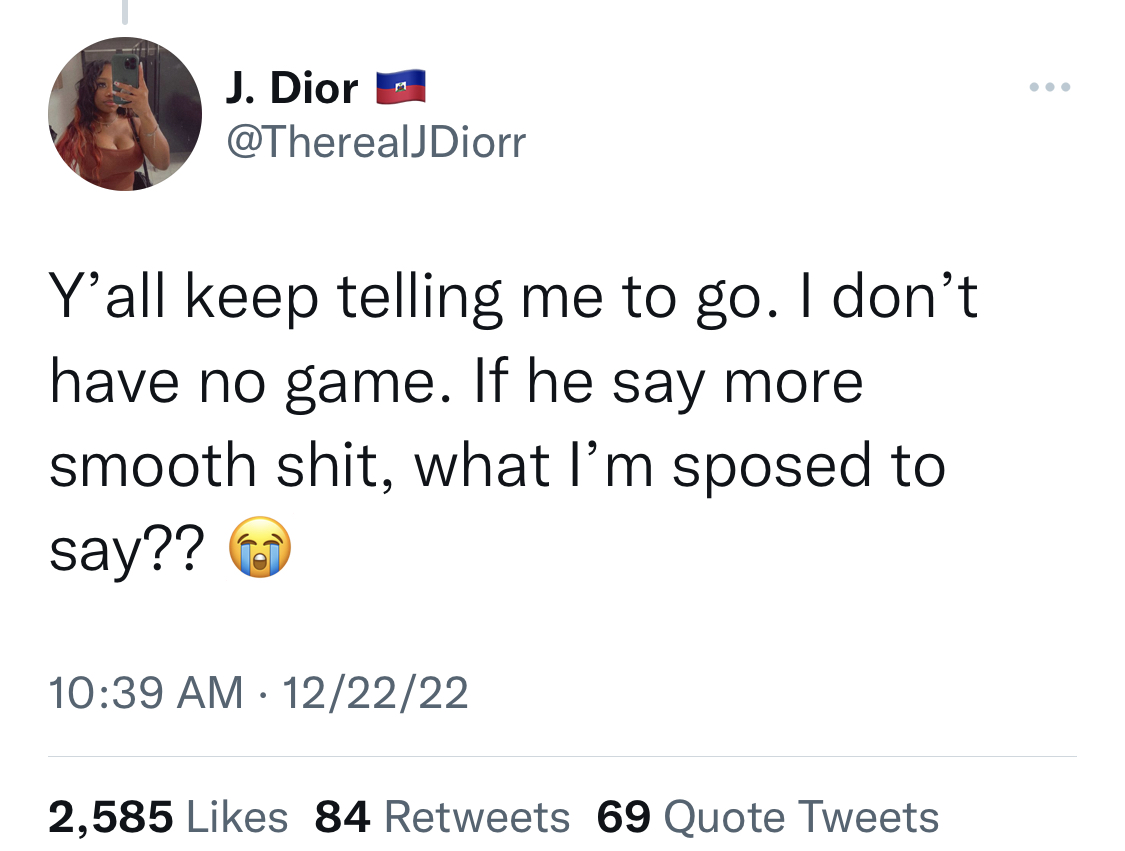Open the @TherealJDiorr handle link

point(377,141)
